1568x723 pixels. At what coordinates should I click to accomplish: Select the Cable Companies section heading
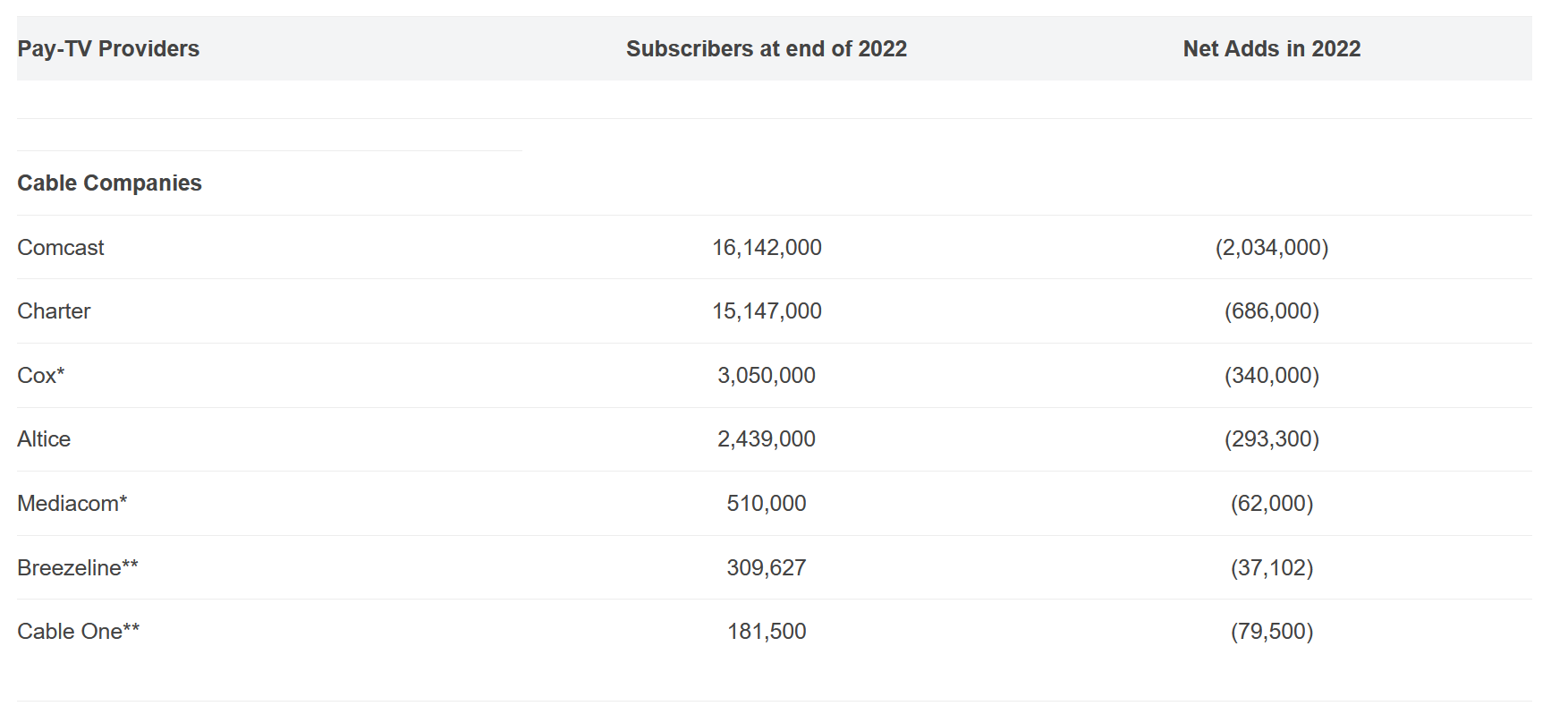click(110, 183)
